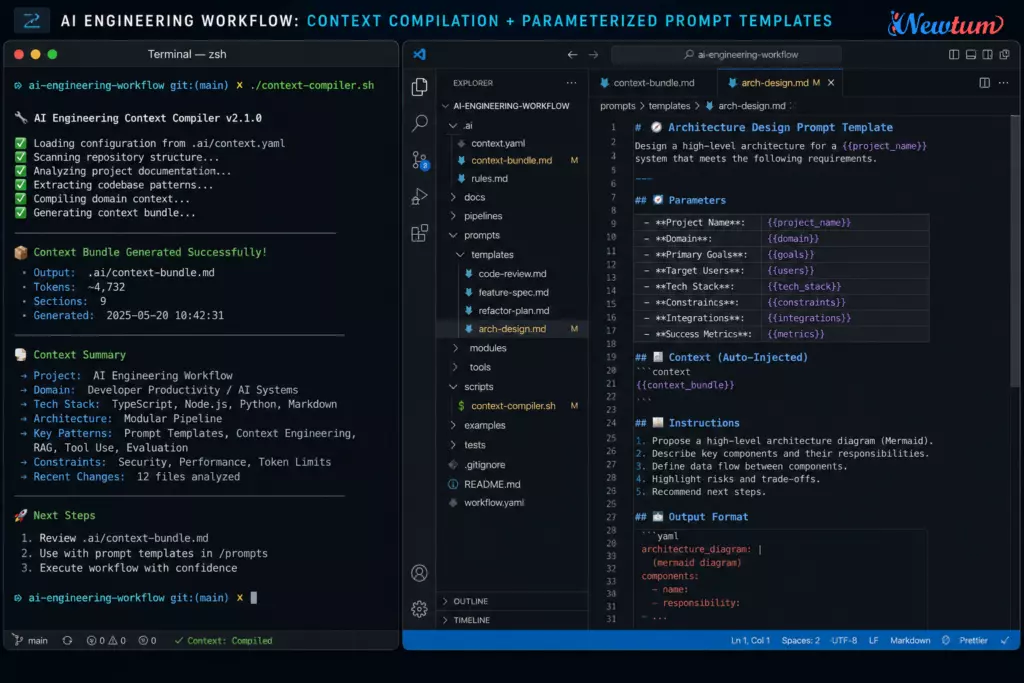This screenshot has height=683, width=1024.
Task: Expand the tools folder
Action: coord(455,368)
